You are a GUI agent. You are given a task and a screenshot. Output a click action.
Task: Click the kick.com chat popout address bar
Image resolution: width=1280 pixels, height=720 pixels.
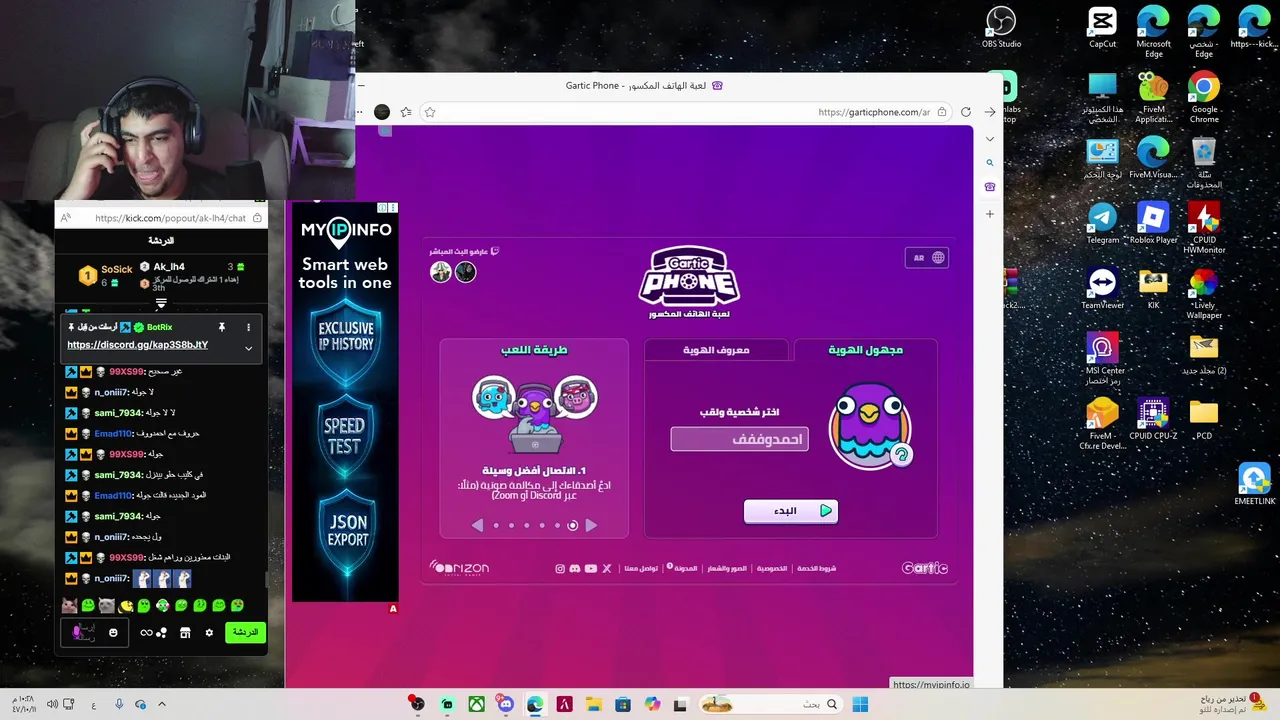[161, 218]
